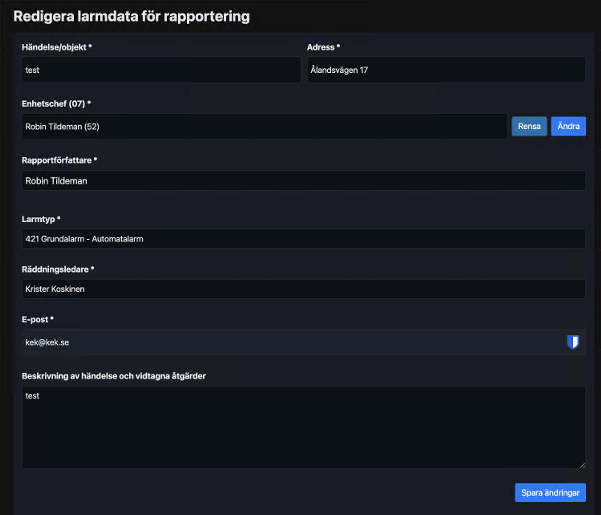The image size is (601, 515).
Task: Save with the Spara ändringar button
Action: (551, 492)
